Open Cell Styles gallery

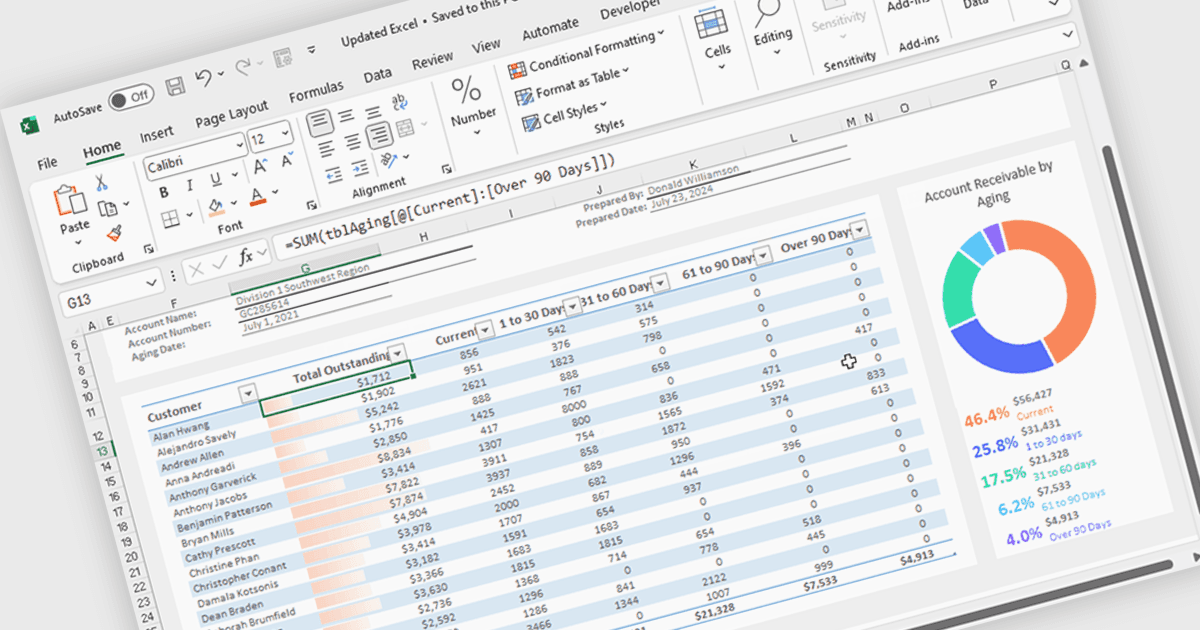coord(563,113)
